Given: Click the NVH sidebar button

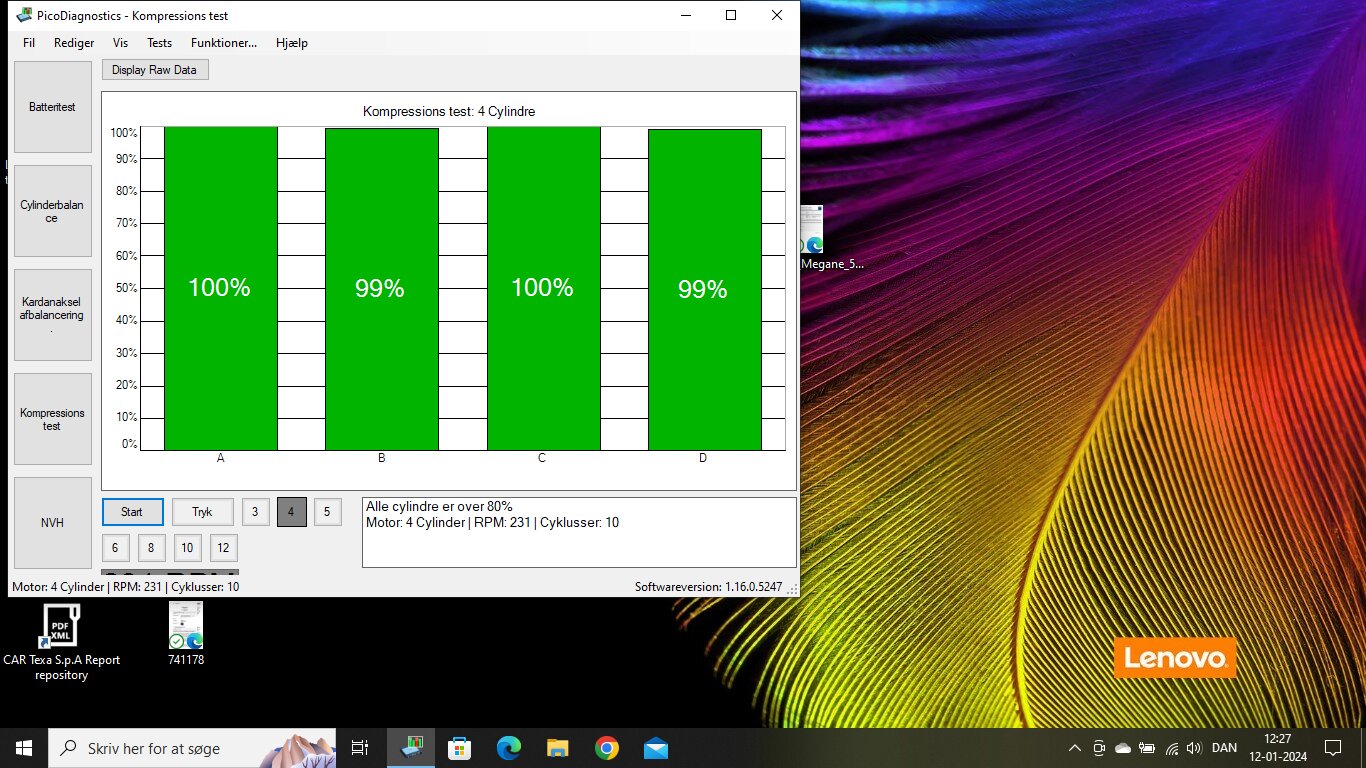Looking at the screenshot, I should pyautogui.click(x=52, y=522).
